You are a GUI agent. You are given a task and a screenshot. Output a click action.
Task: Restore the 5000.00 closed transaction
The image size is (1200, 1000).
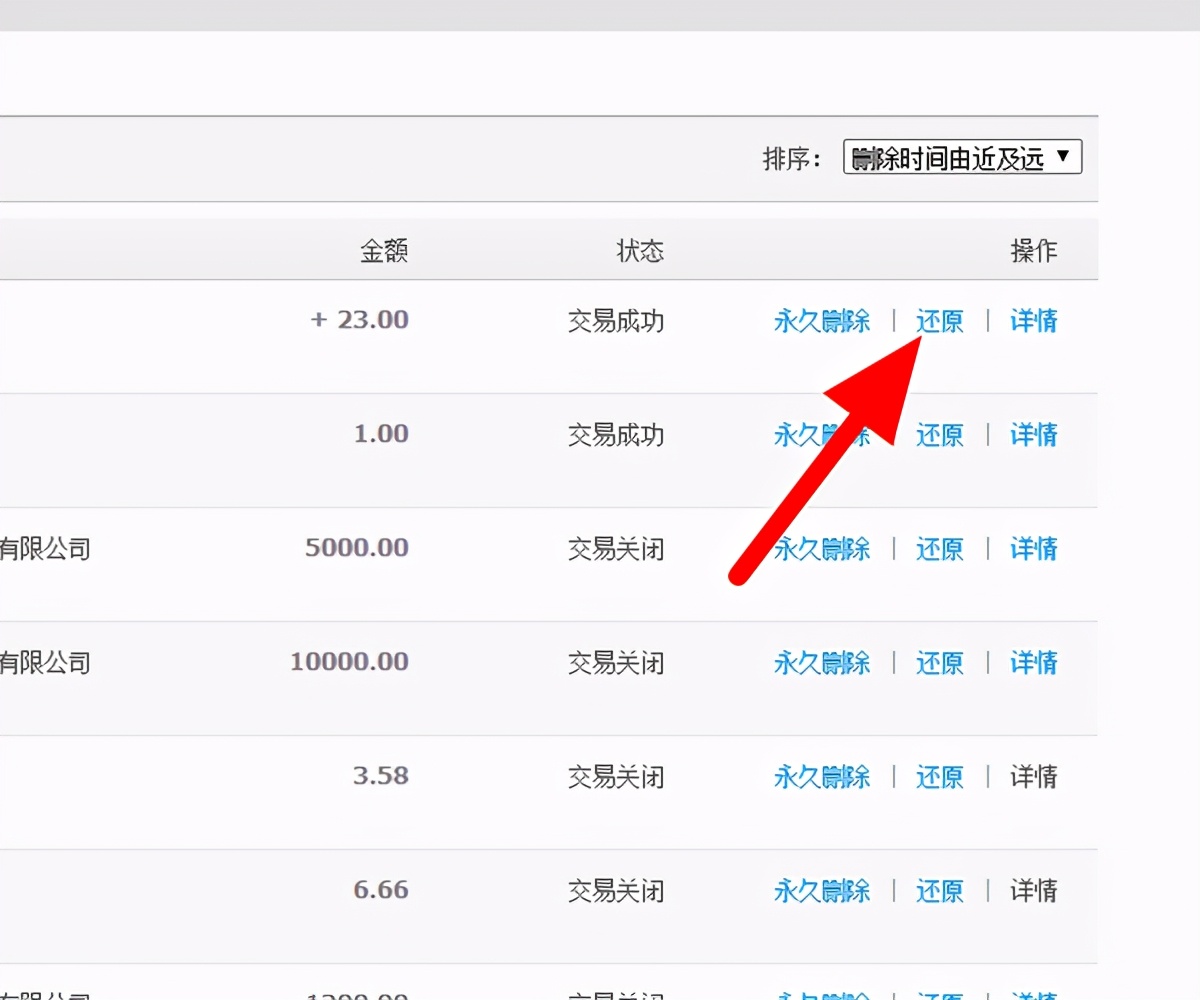(939, 549)
